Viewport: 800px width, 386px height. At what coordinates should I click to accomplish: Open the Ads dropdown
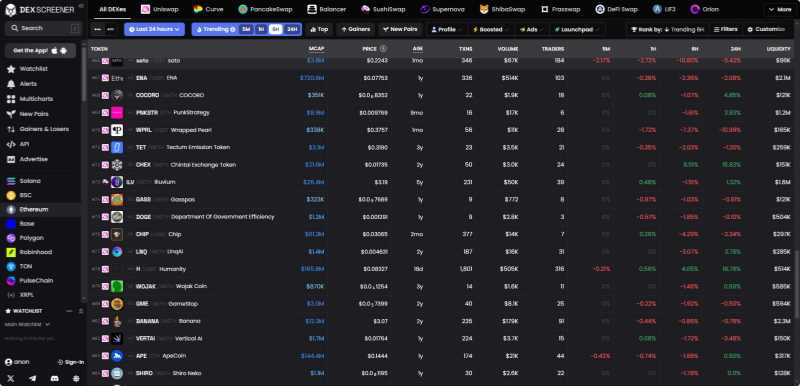pos(531,30)
